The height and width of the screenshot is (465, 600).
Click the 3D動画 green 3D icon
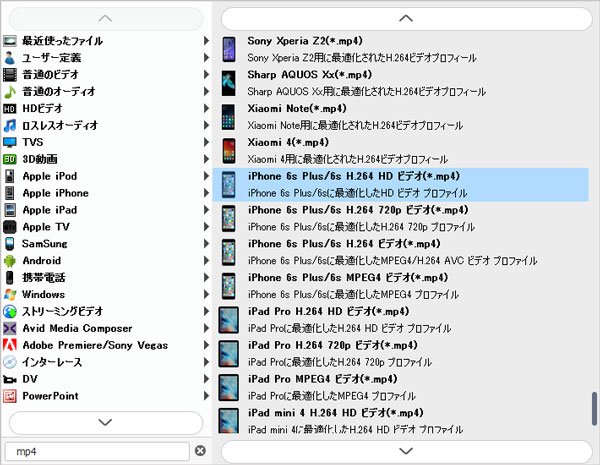coord(10,159)
